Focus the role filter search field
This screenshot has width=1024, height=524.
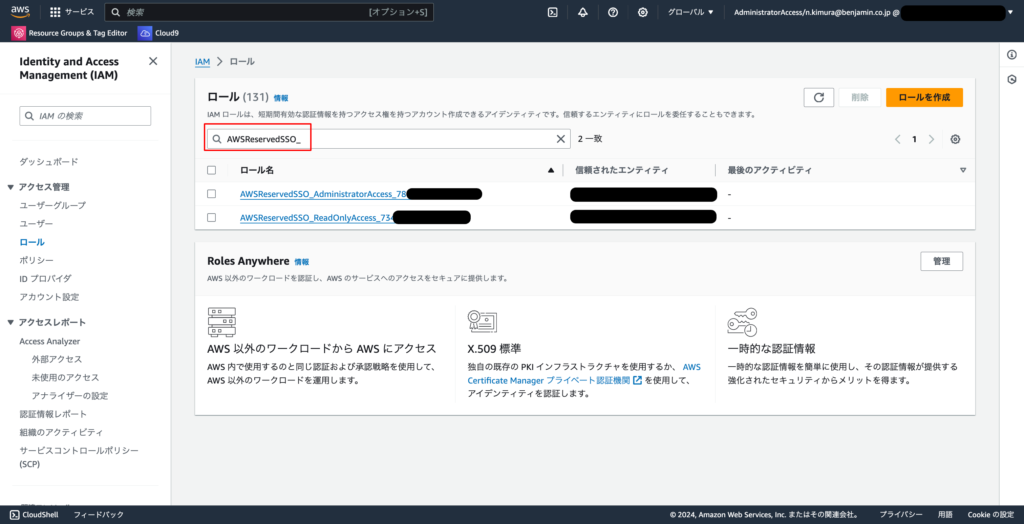tap(389, 139)
